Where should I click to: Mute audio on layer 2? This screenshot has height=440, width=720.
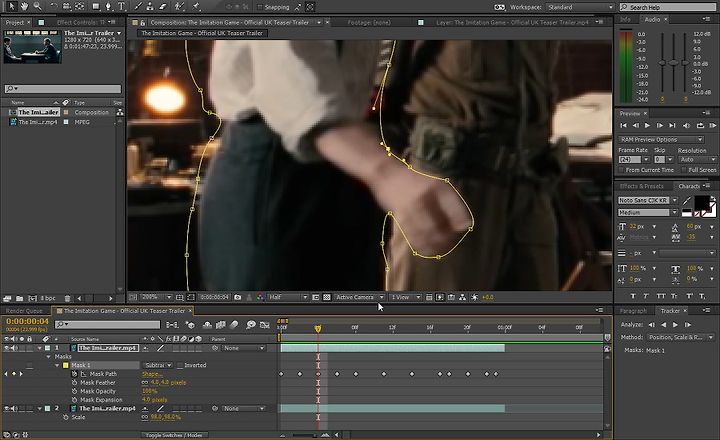(x=14, y=408)
